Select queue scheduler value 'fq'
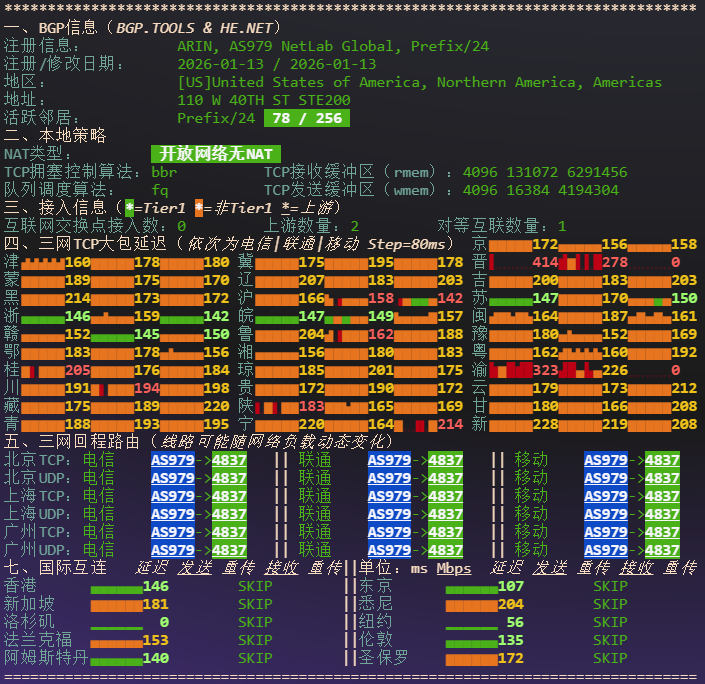Image resolution: width=705 pixels, height=684 pixels. pos(160,190)
